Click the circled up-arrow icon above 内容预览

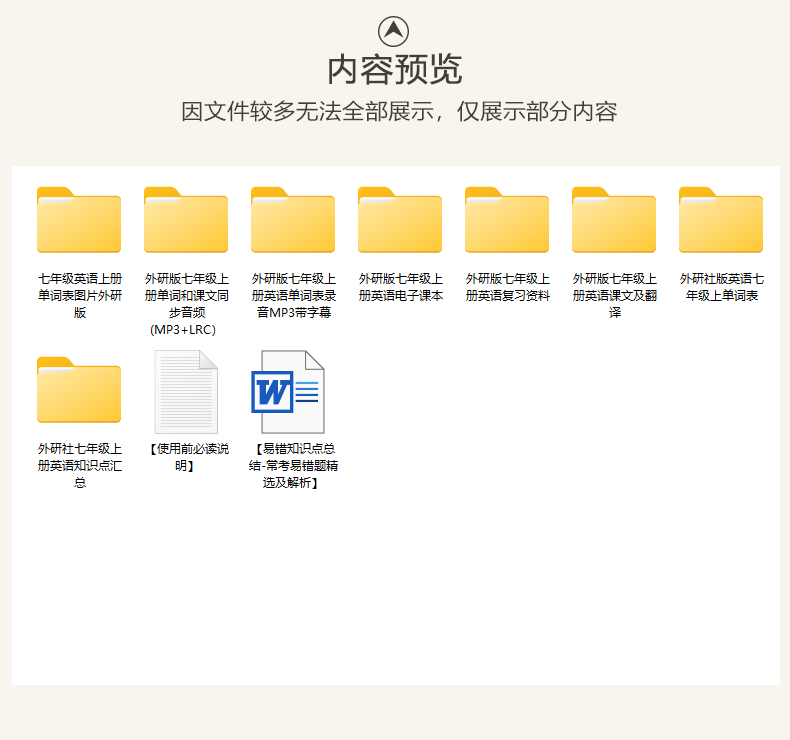point(393,31)
